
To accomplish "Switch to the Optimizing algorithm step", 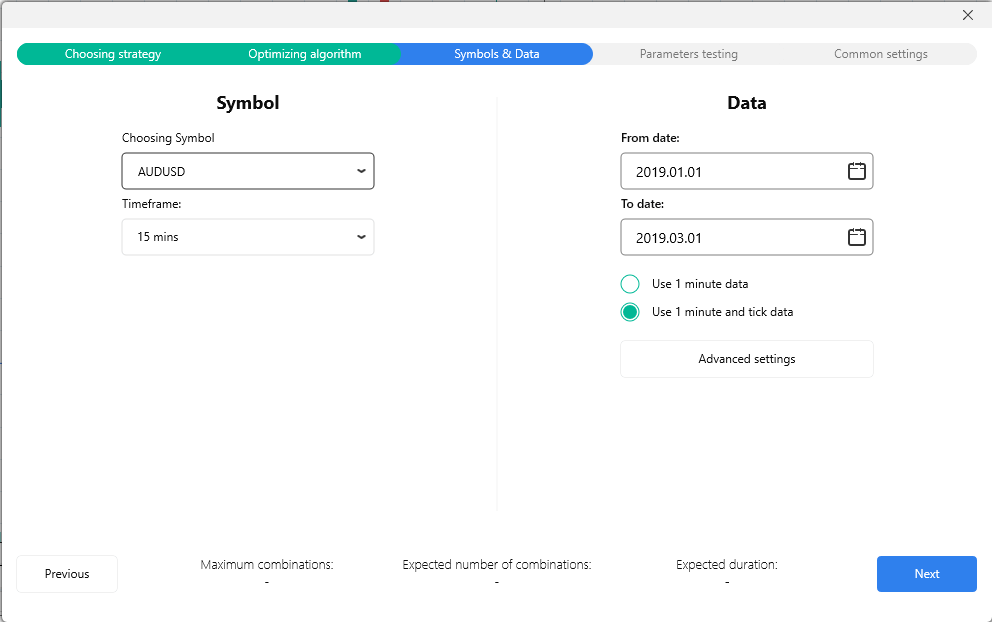I will (305, 54).
